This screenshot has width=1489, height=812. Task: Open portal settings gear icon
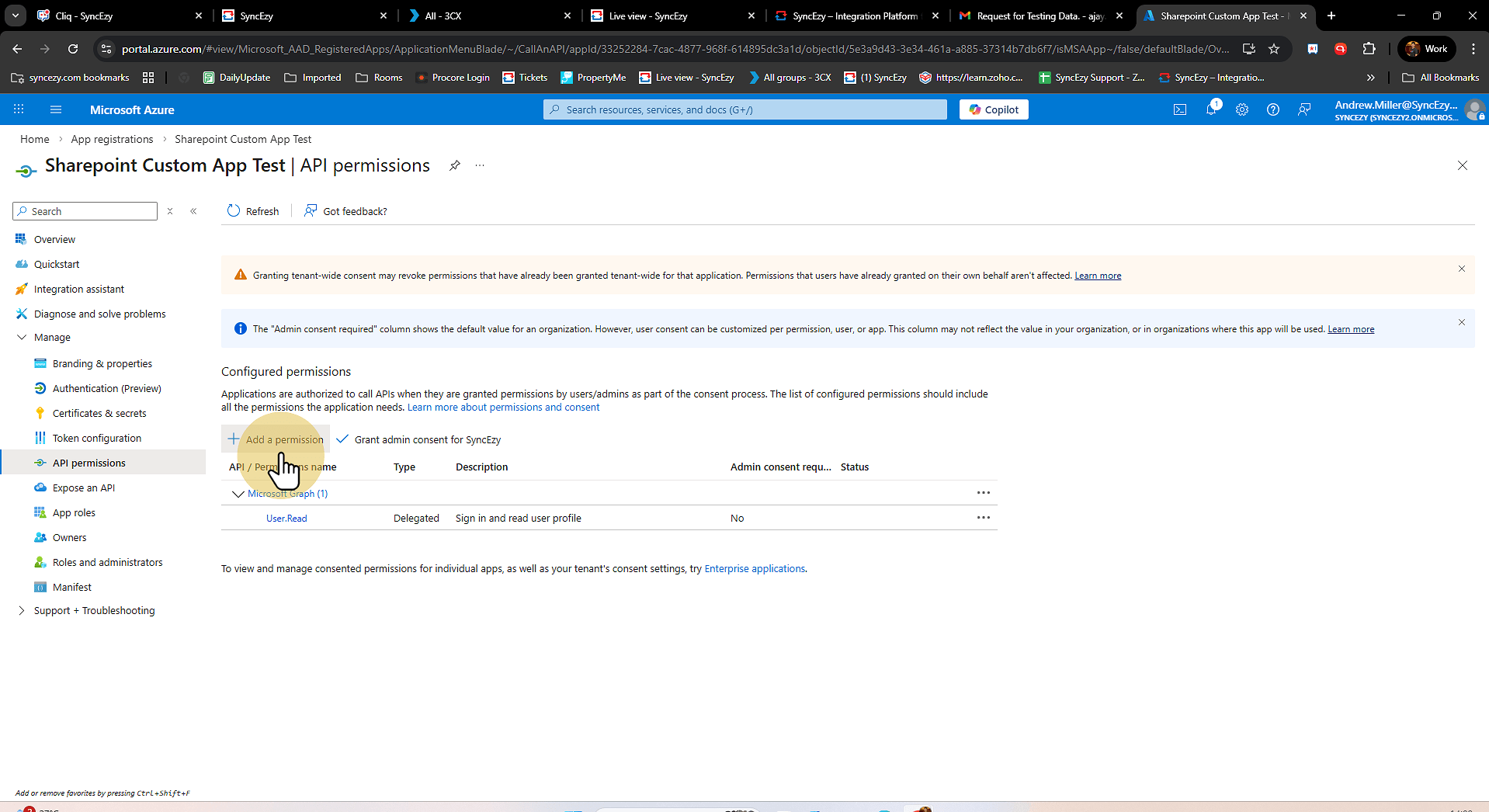[1242, 109]
